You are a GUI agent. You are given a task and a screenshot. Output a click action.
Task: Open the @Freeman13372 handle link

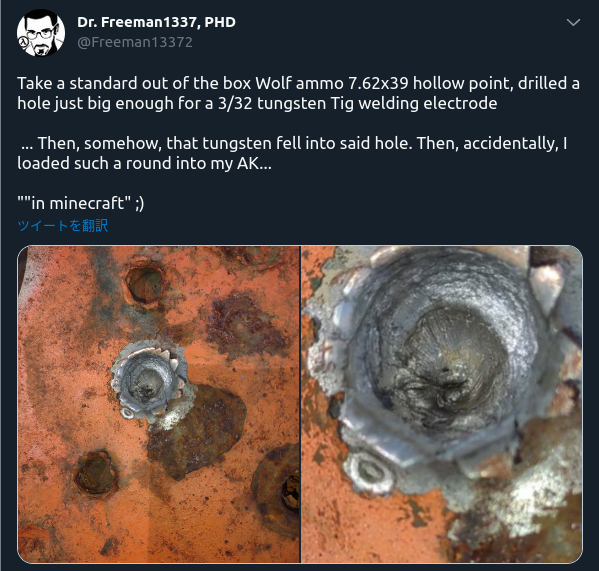(135, 42)
